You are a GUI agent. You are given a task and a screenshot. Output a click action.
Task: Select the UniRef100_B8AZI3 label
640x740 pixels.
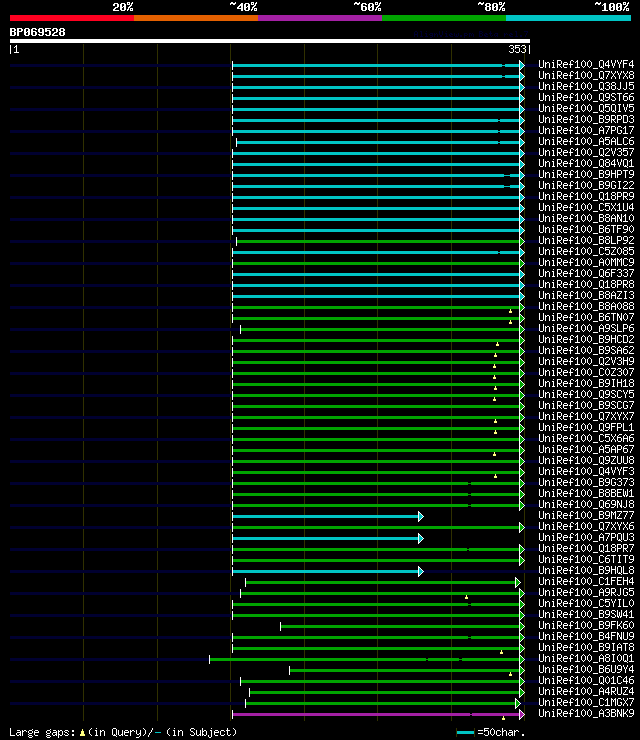point(586,295)
